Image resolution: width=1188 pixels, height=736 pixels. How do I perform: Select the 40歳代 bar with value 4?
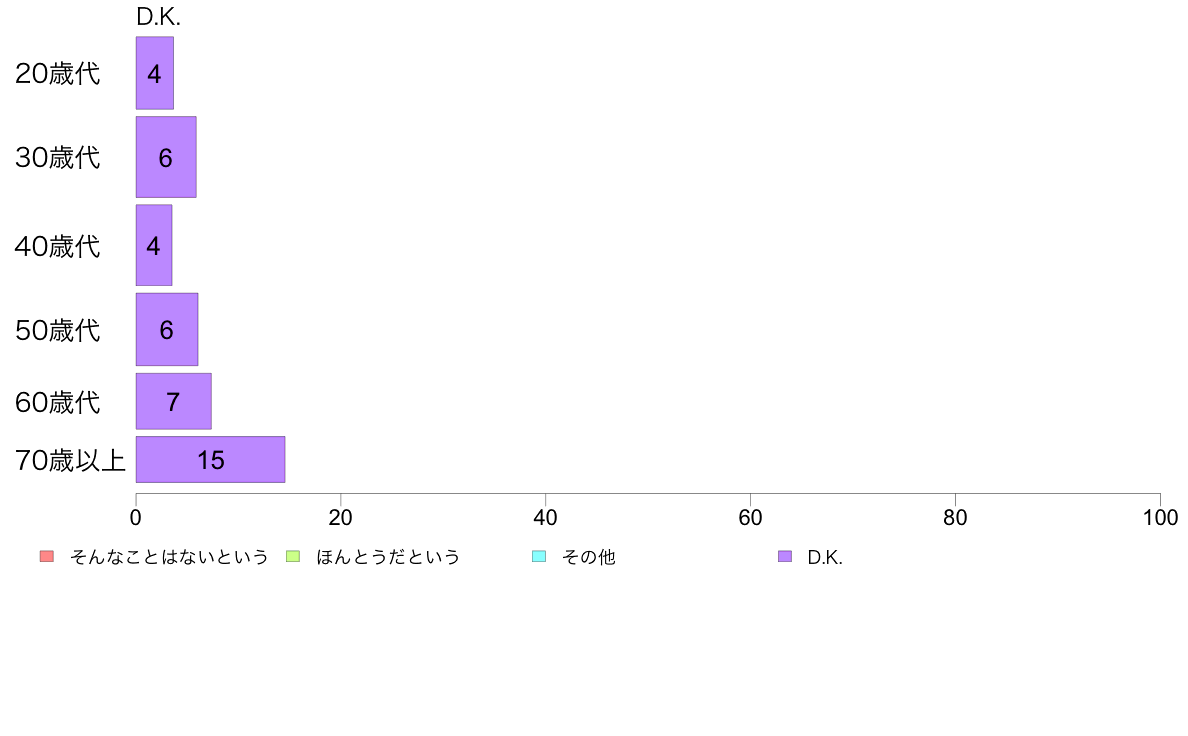[x=154, y=245]
